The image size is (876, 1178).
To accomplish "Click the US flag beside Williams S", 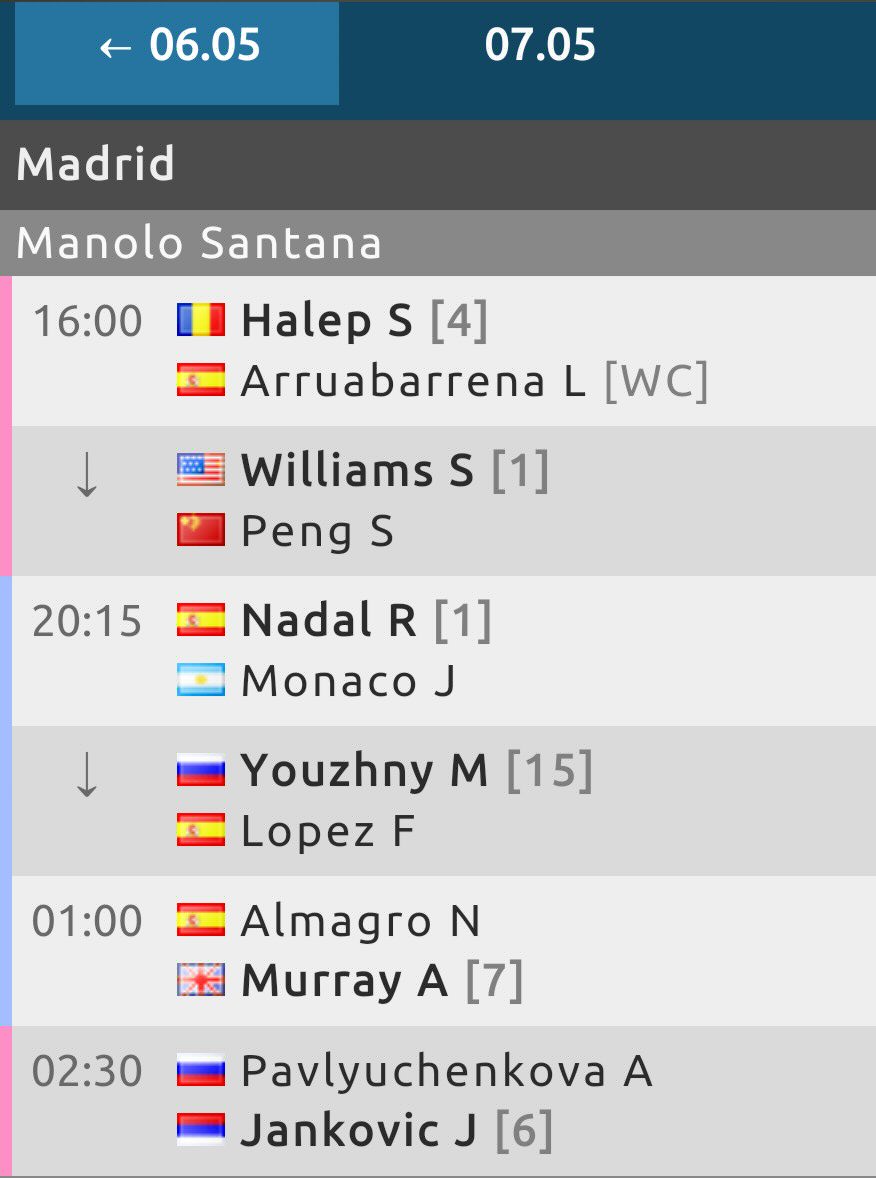I will (x=201, y=470).
